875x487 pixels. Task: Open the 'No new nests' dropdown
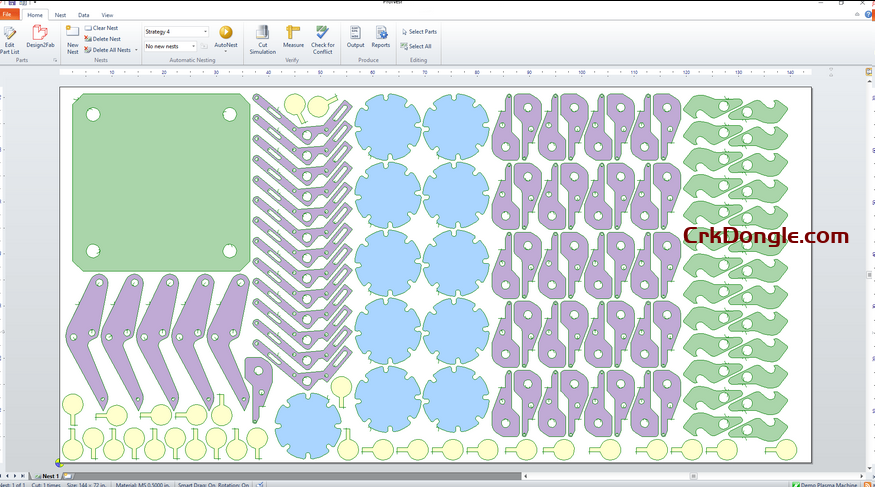(x=193, y=46)
